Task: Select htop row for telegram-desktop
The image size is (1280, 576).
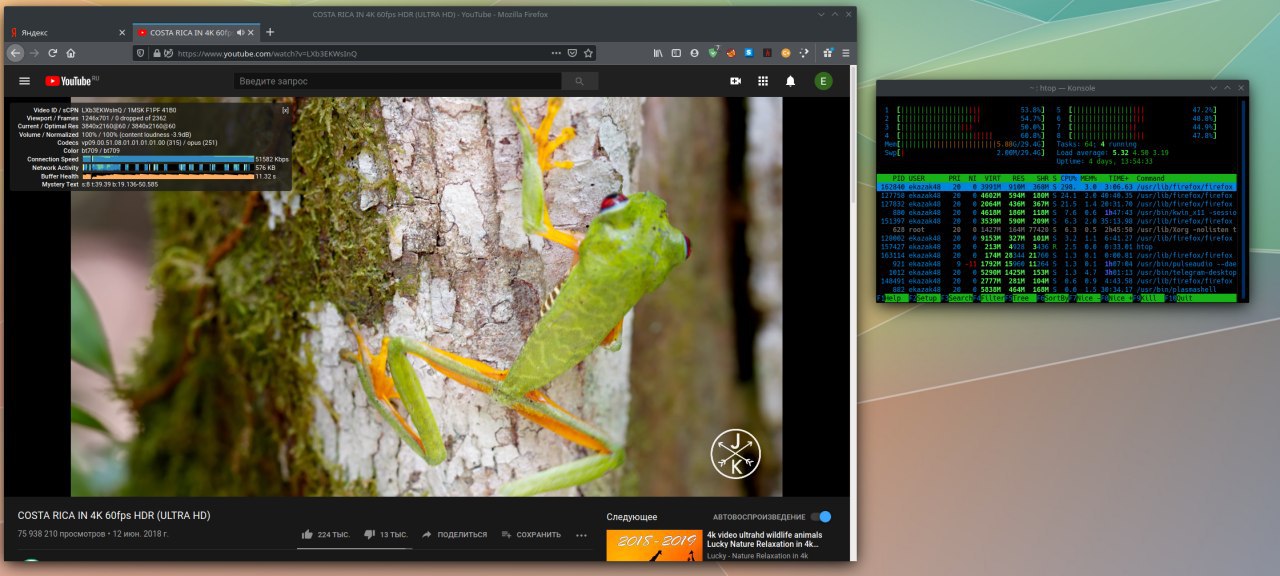Action: click(x=1056, y=272)
